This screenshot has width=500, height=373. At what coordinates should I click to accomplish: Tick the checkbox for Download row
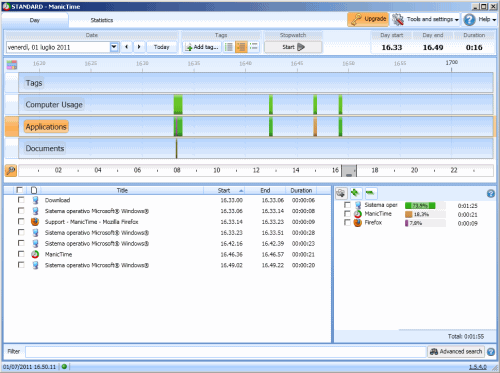coord(21,200)
